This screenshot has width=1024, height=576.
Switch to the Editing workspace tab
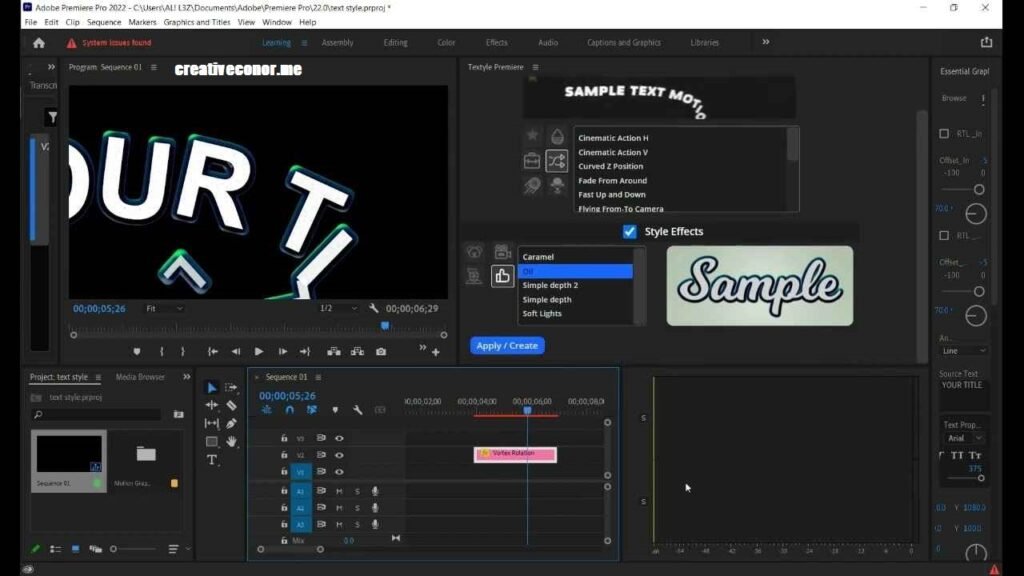pos(395,42)
